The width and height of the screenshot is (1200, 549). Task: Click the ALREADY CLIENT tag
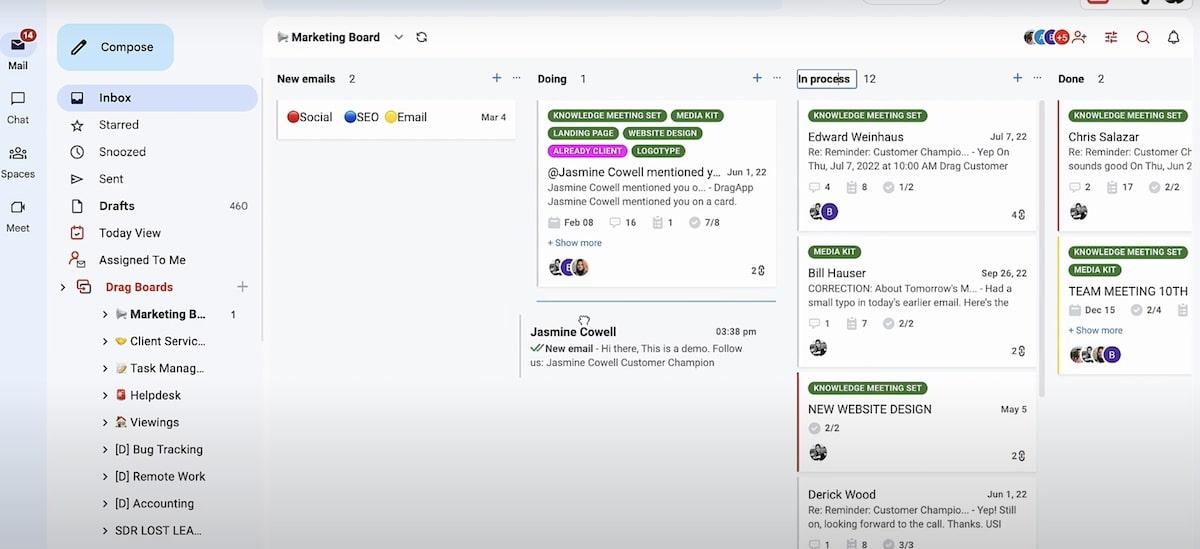(588, 151)
